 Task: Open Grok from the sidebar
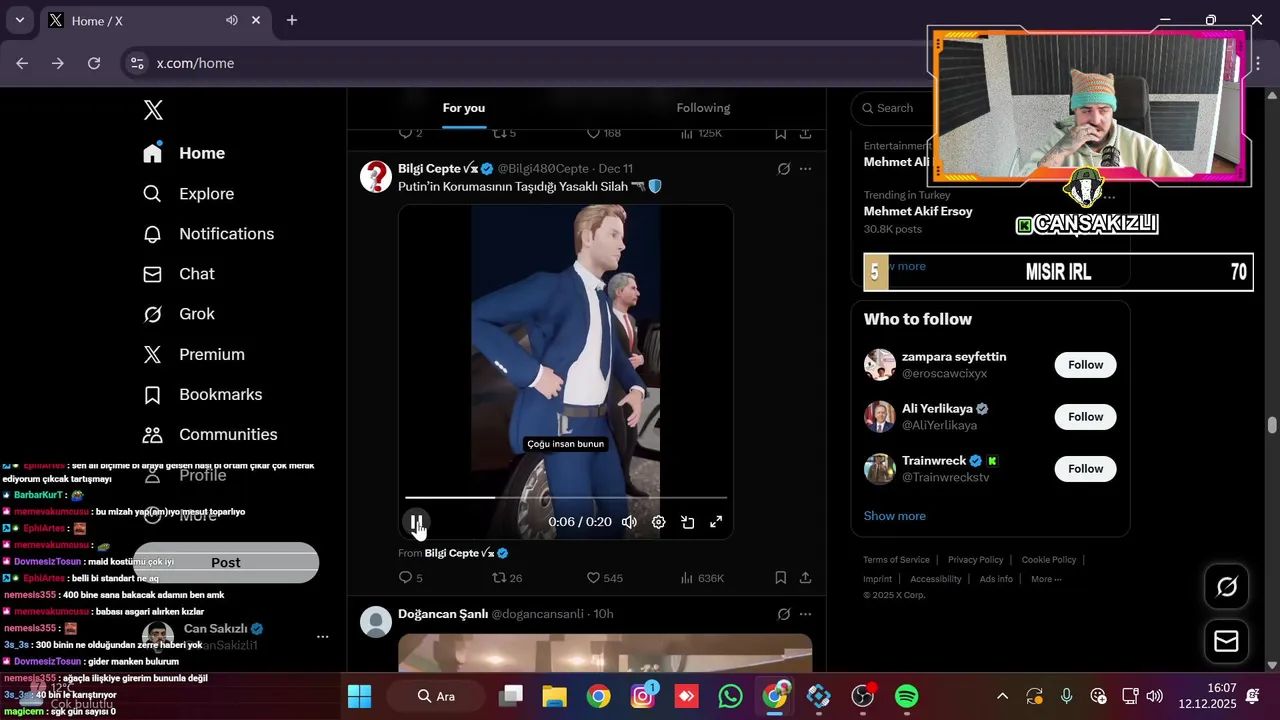point(179,314)
